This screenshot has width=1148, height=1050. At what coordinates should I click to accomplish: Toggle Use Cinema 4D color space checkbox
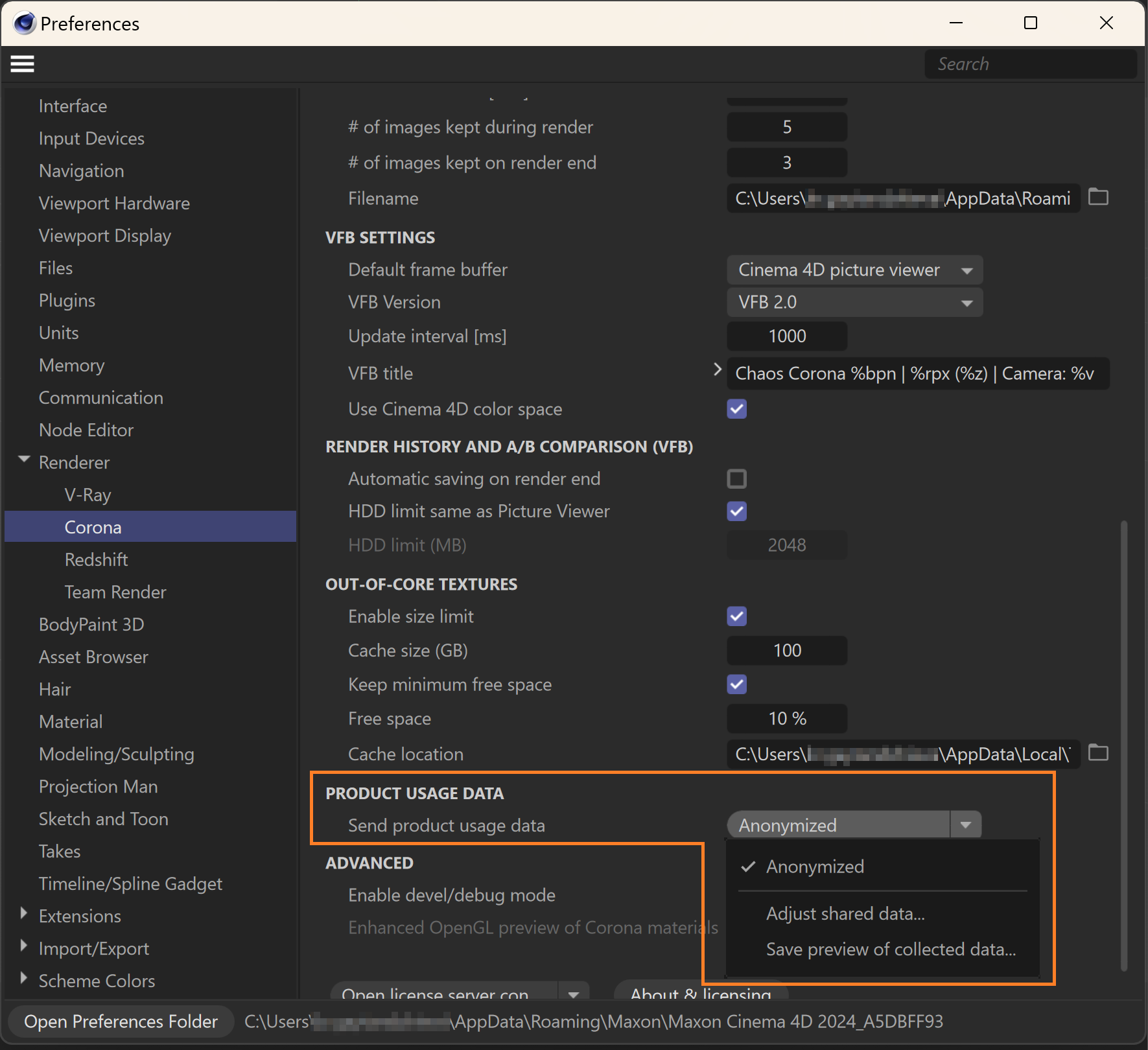[x=737, y=409]
